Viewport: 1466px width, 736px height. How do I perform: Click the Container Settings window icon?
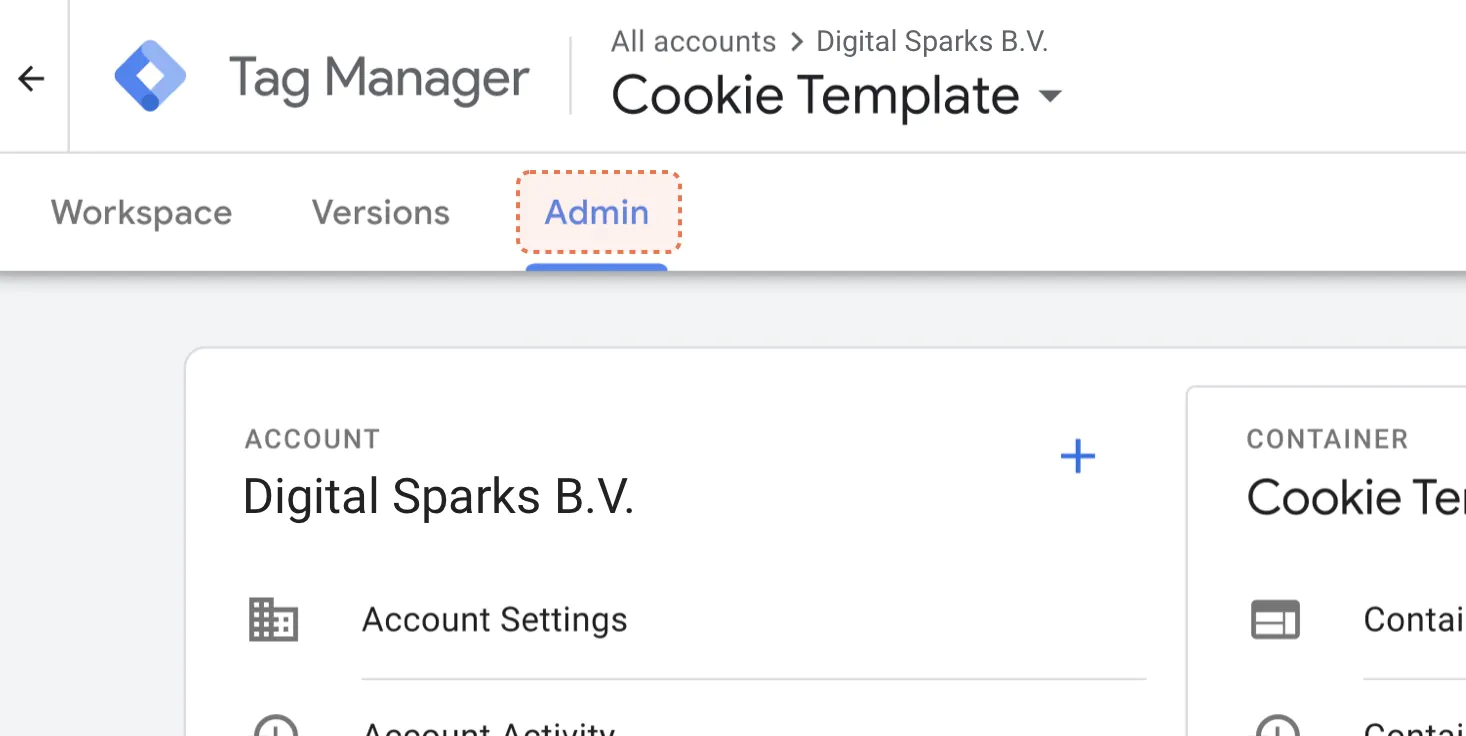click(x=1275, y=620)
